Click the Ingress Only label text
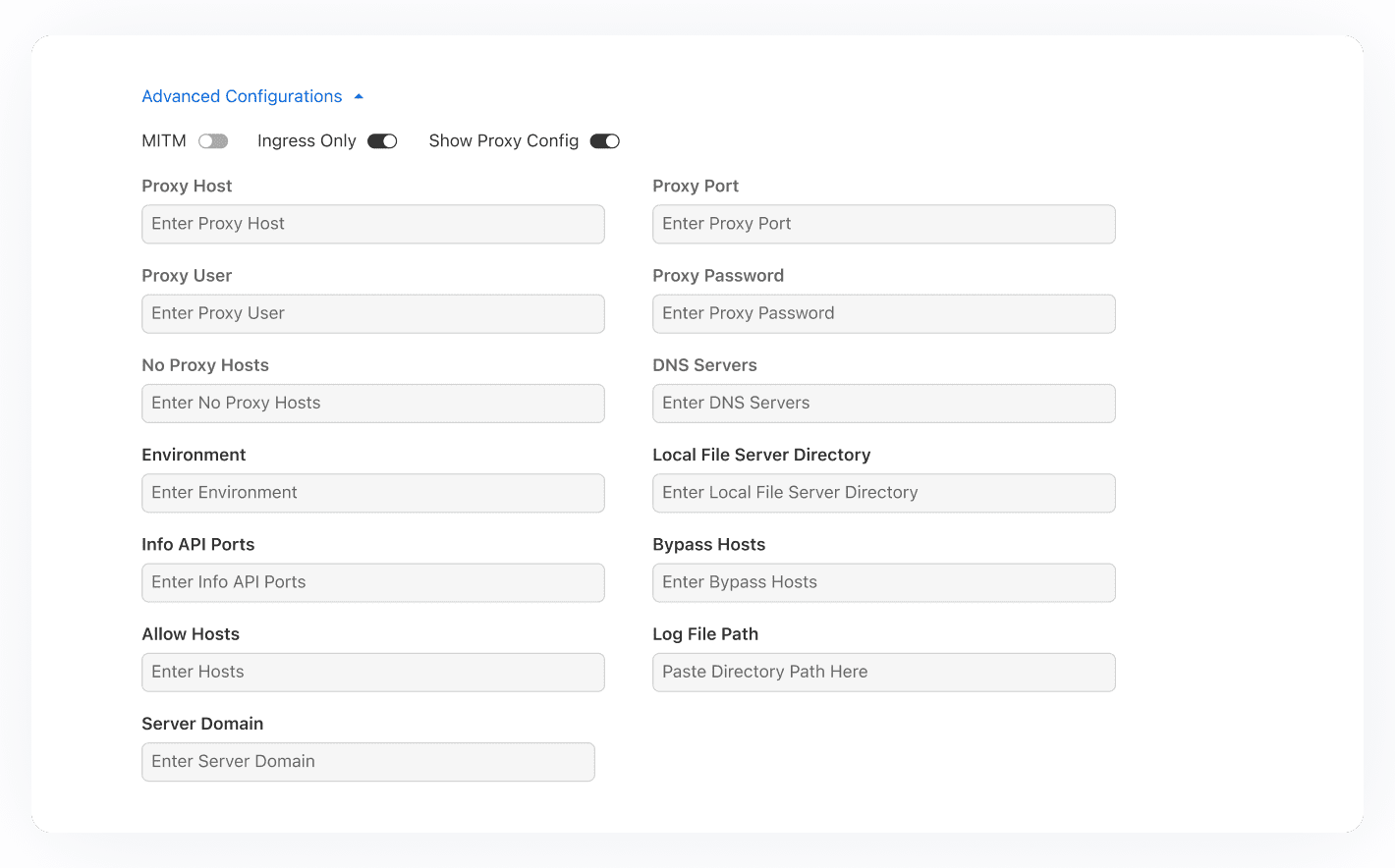1395x868 pixels. [x=307, y=141]
